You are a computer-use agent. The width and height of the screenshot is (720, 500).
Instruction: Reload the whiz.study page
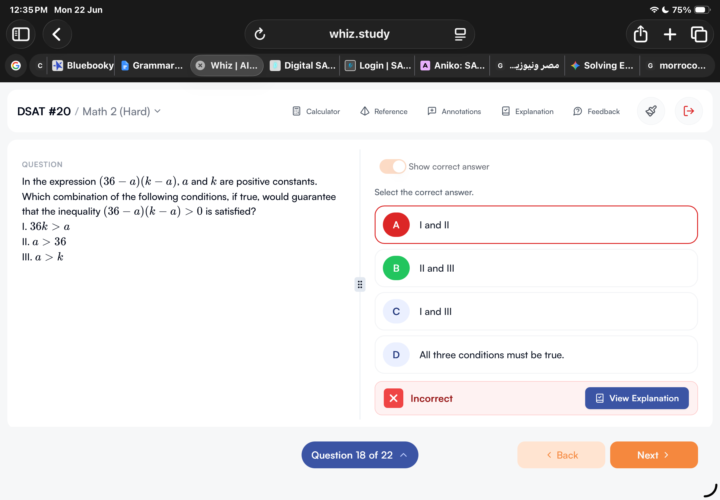click(260, 34)
